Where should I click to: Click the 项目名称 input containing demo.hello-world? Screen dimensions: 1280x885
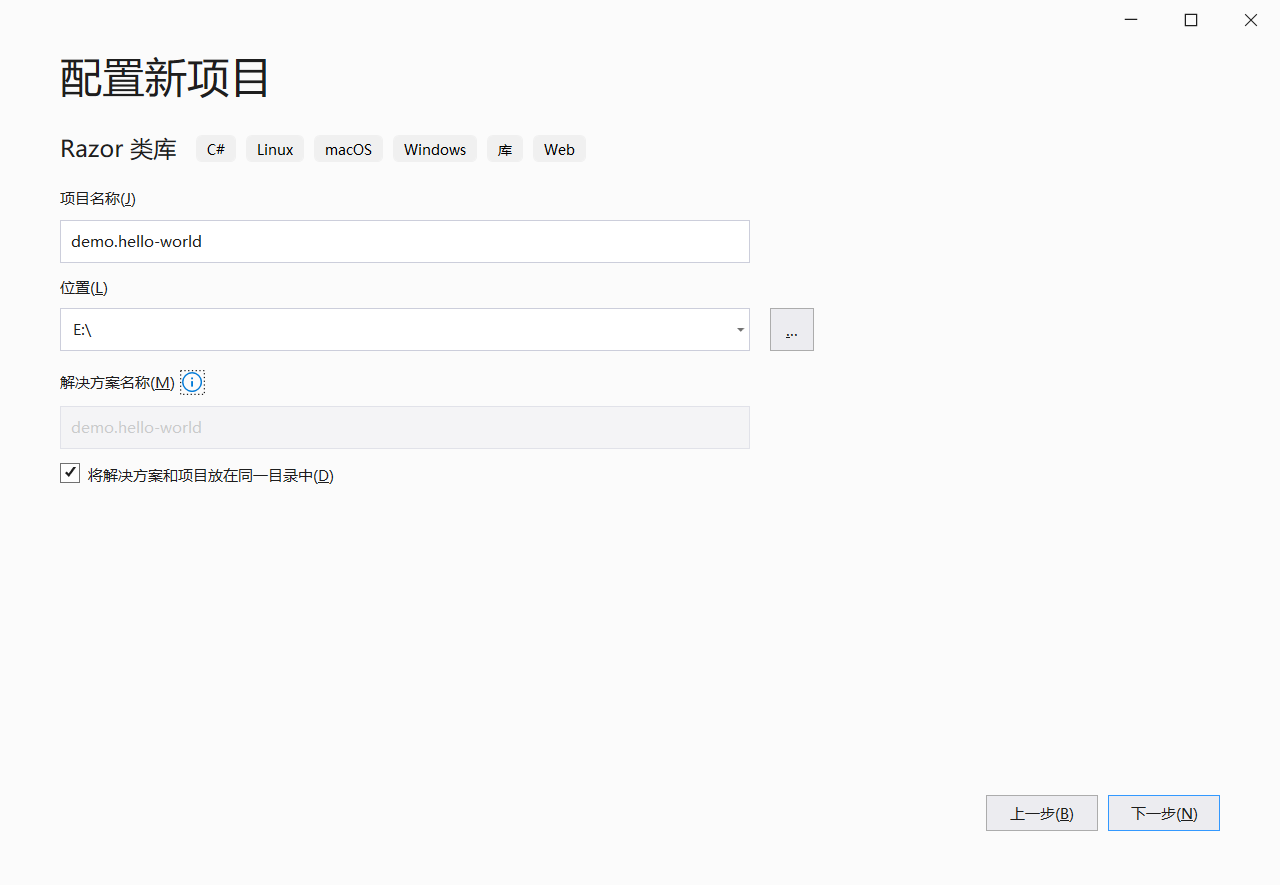(x=404, y=241)
